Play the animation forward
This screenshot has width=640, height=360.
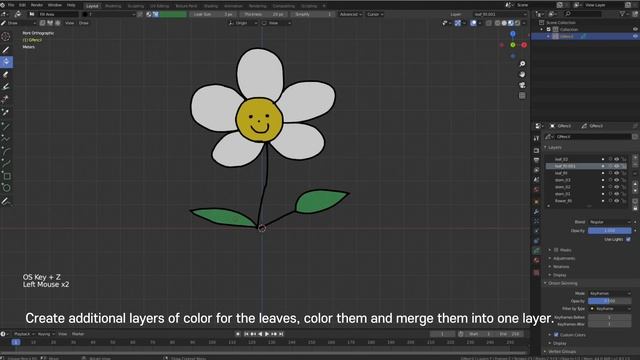pyautogui.click(x=267, y=334)
